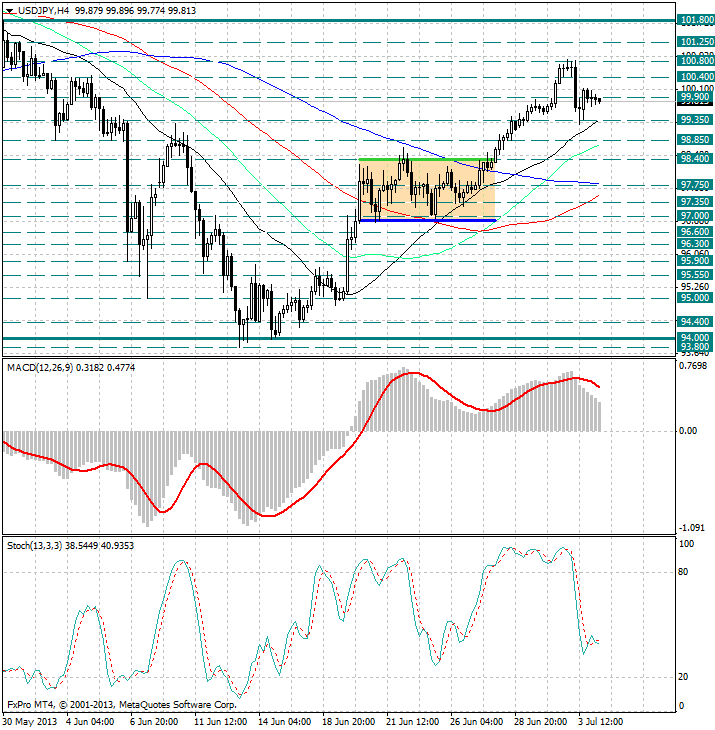
Task: Click the 101.250 price level label
Action: 697,42
